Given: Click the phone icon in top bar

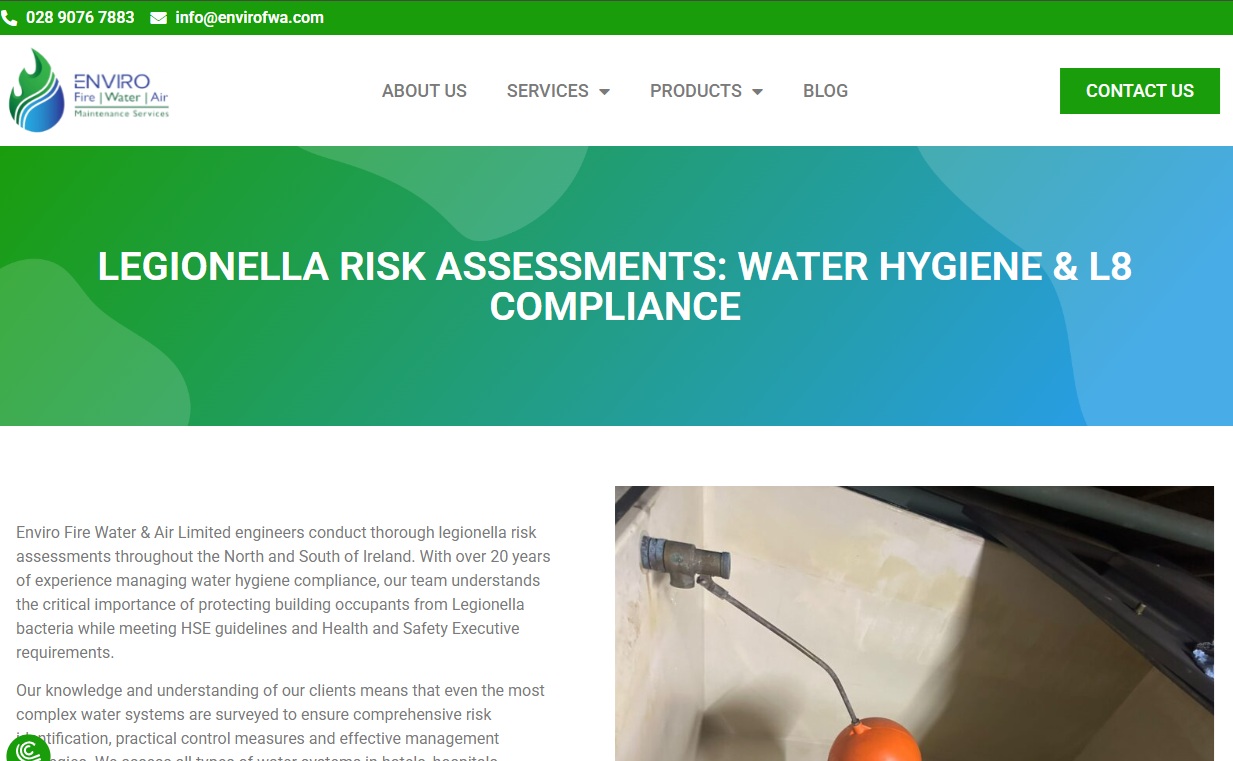Looking at the screenshot, I should pos(9,18).
